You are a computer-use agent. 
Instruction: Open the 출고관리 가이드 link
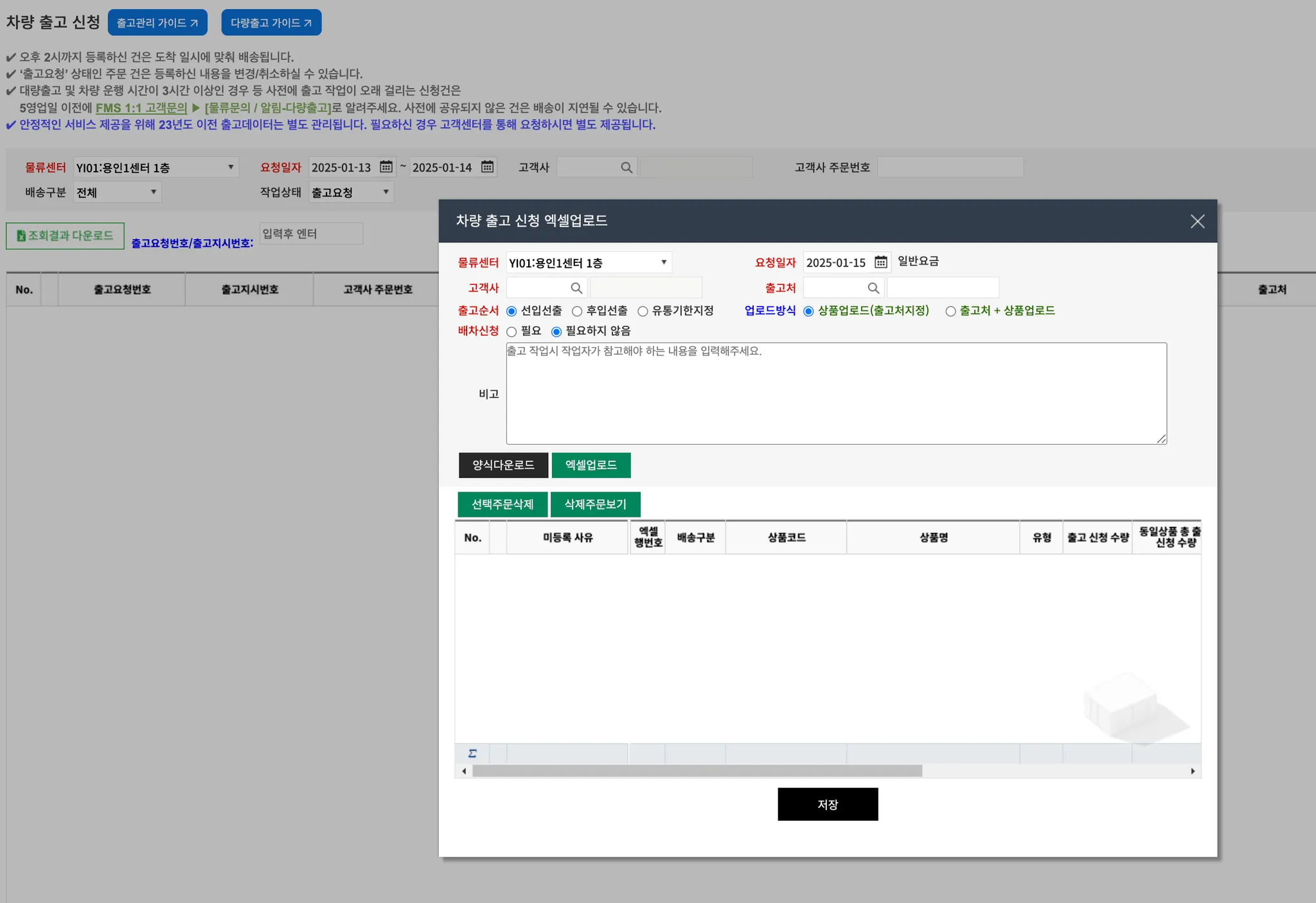(157, 22)
